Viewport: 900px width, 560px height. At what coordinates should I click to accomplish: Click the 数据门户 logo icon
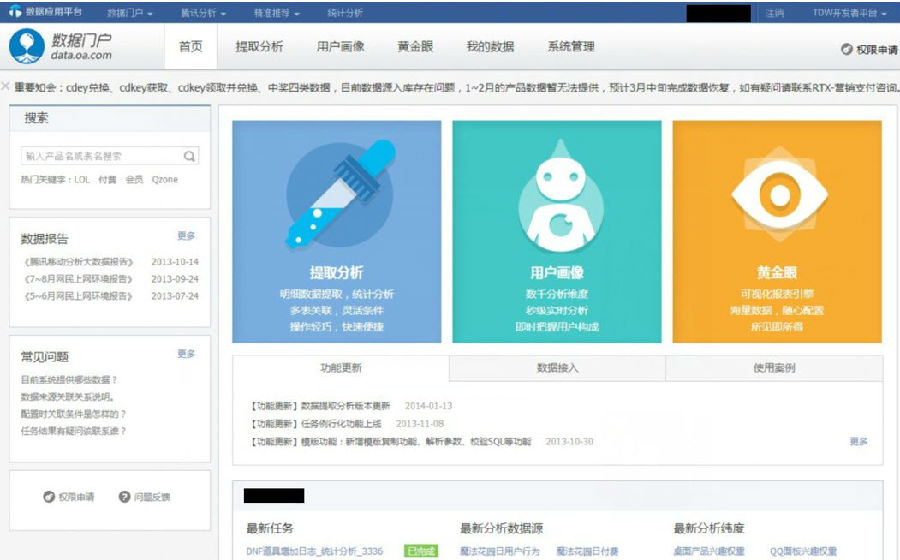[26, 46]
